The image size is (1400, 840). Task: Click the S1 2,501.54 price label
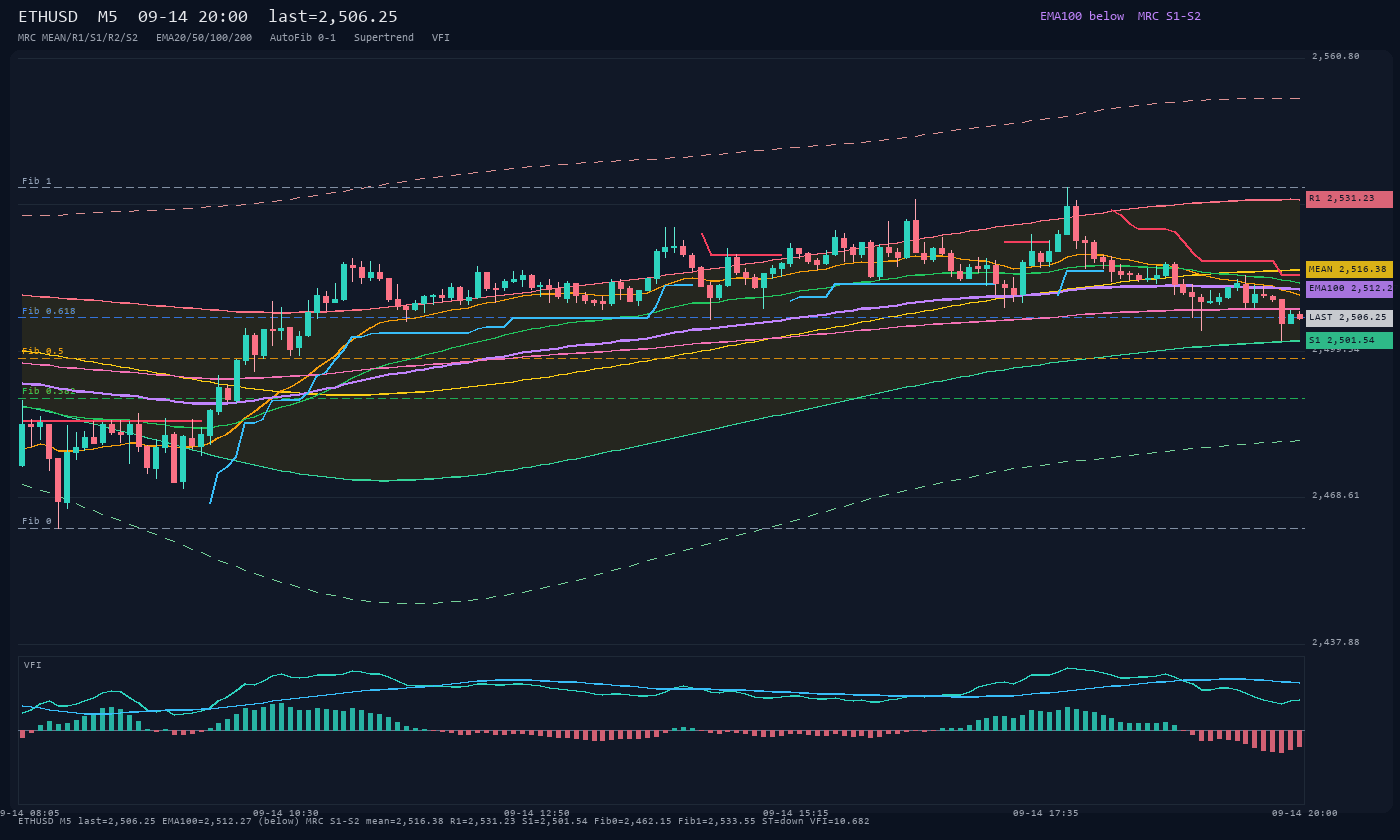click(1349, 341)
